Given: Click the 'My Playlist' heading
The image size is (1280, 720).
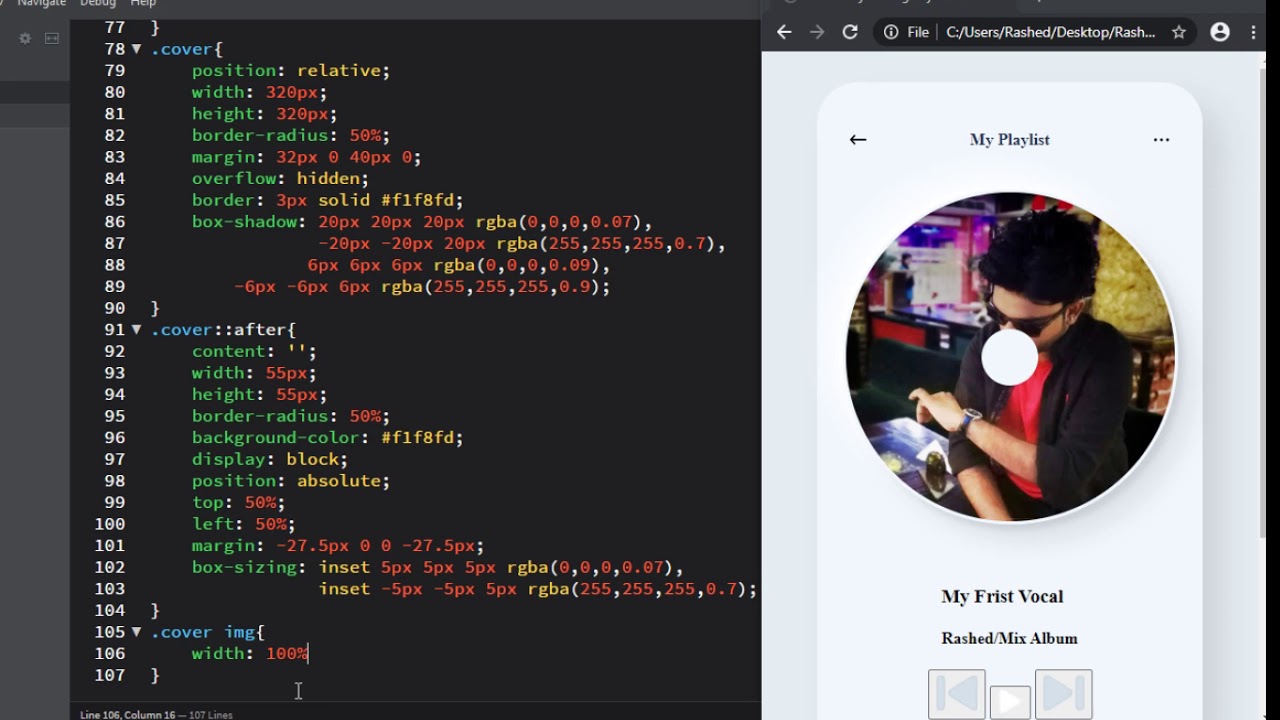Looking at the screenshot, I should pos(1009,140).
